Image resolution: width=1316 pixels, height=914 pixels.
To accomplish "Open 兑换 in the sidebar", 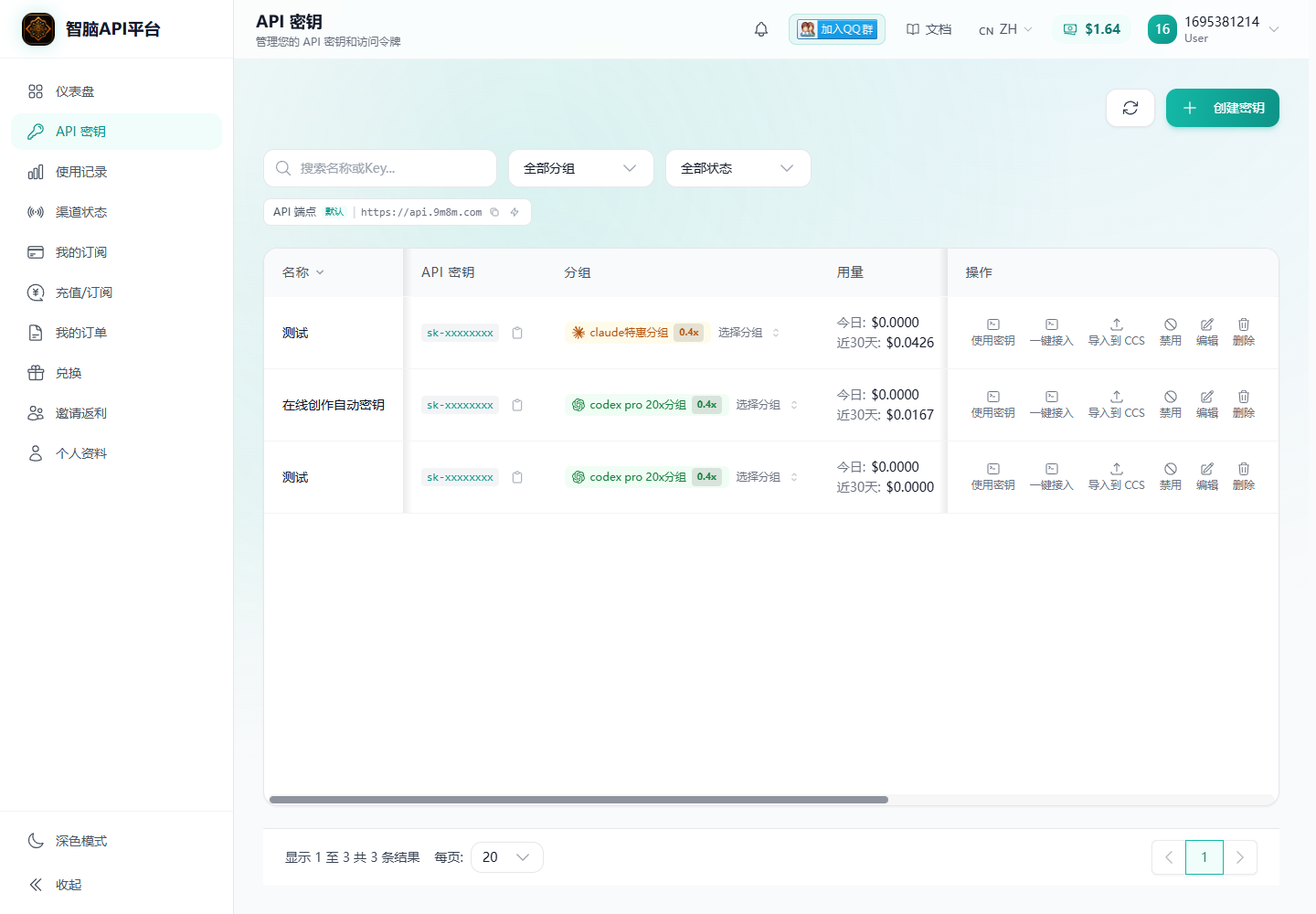I will (x=116, y=373).
